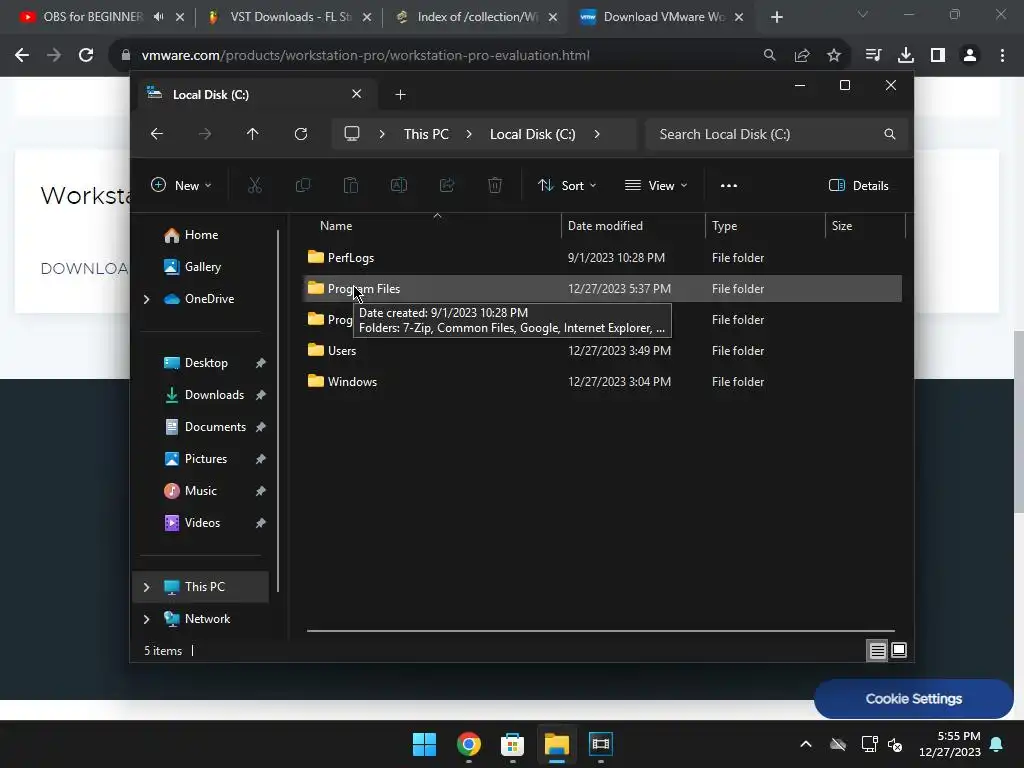Sort by the Name column header

click(336, 226)
